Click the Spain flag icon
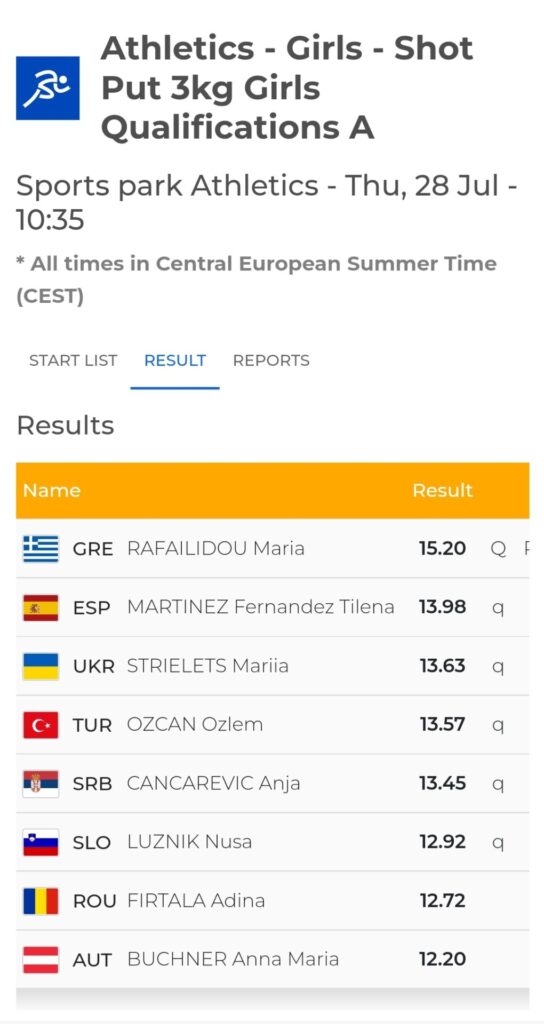544x1024 pixels. click(41, 607)
